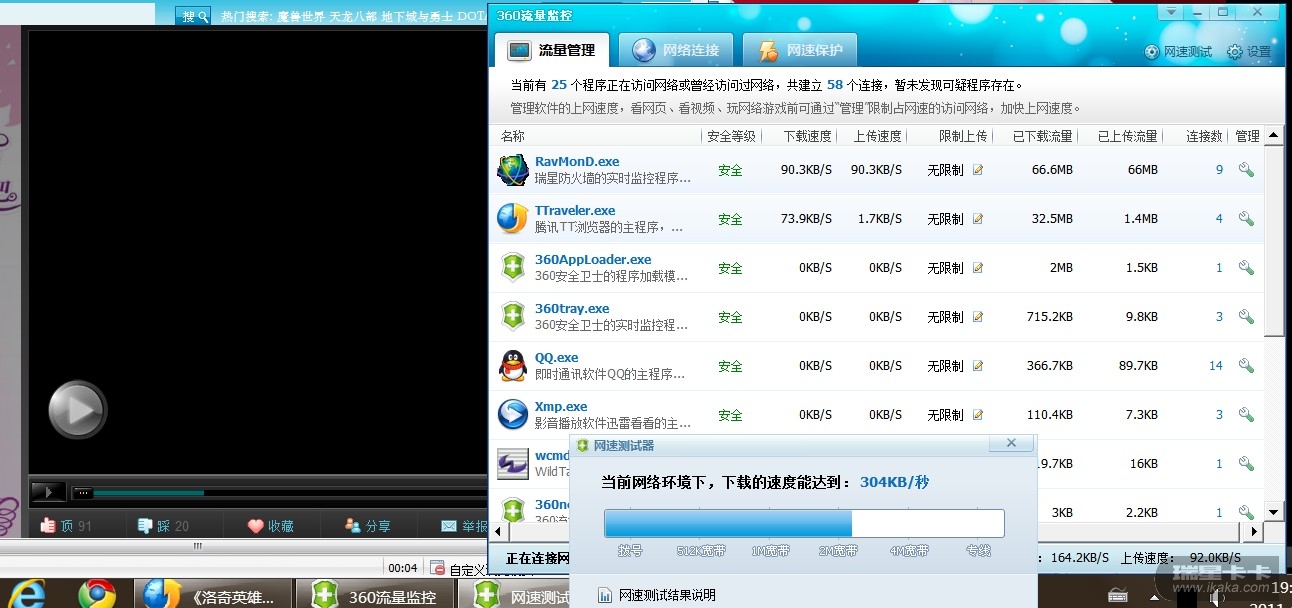This screenshot has height=608, width=1292.
Task: Click 分享 share button under video
Action: coord(367,525)
